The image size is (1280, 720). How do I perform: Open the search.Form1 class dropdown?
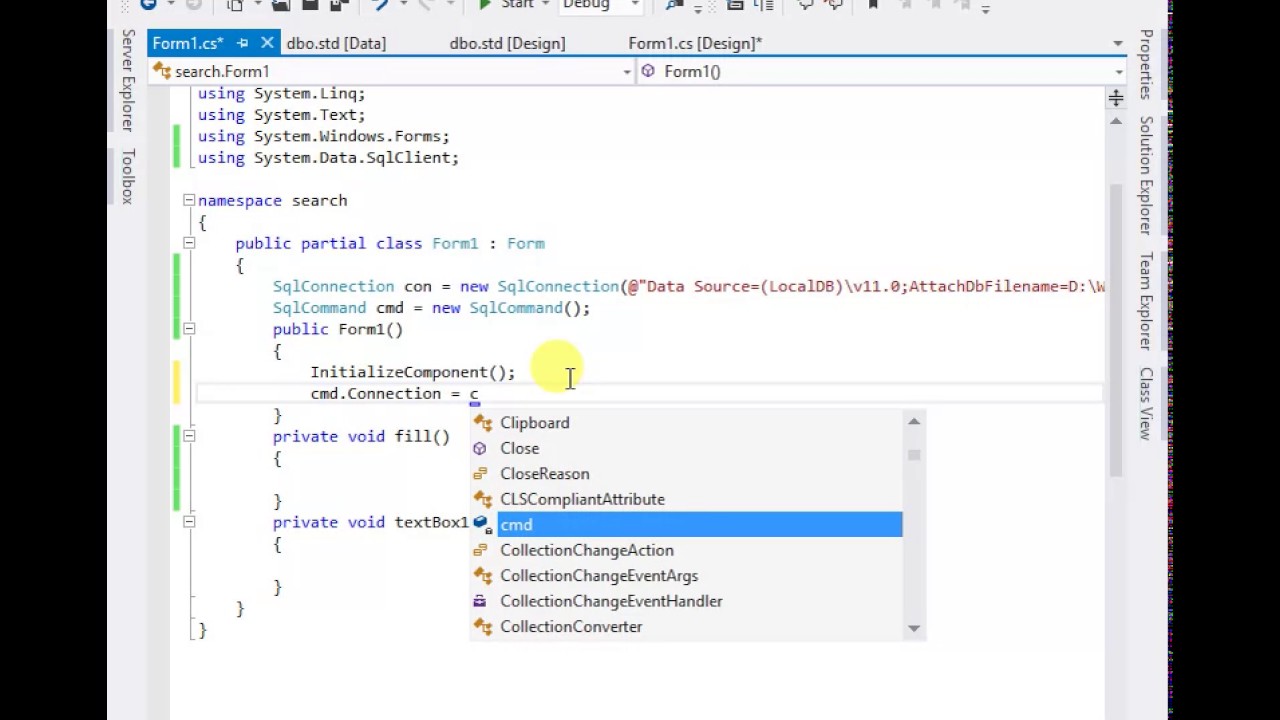point(627,72)
